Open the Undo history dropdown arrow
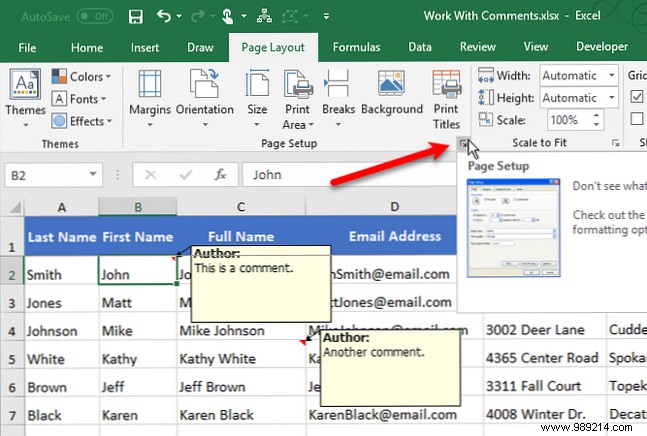Image resolution: width=647 pixels, height=436 pixels. click(179, 16)
